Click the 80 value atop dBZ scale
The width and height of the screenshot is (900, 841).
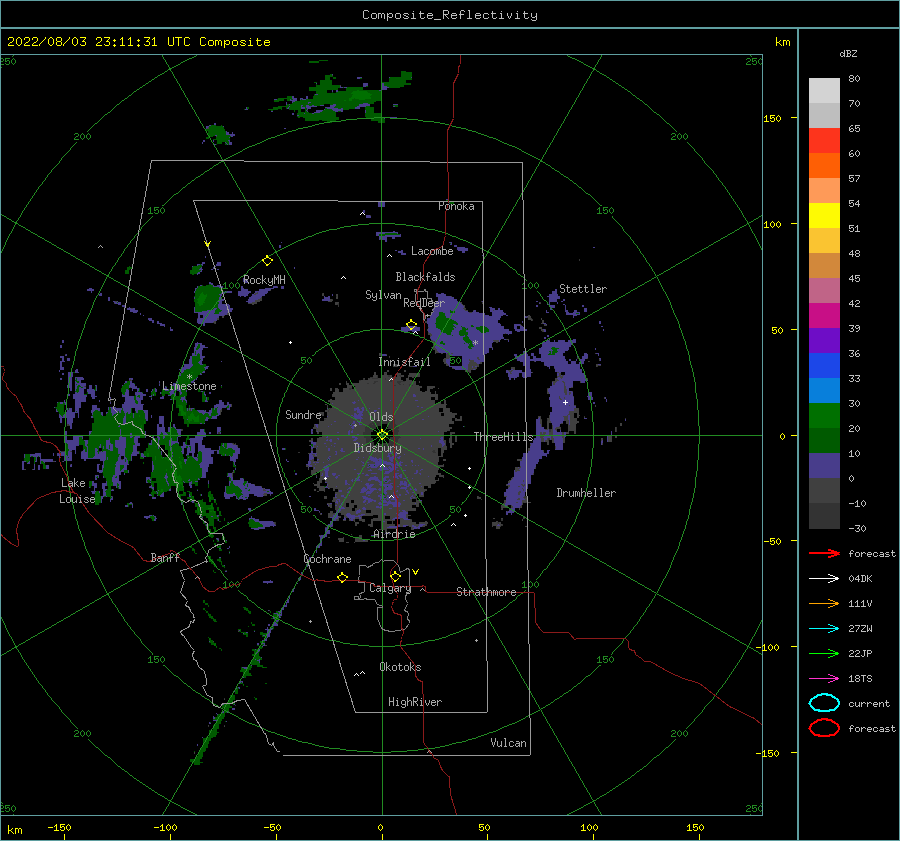tap(854, 79)
